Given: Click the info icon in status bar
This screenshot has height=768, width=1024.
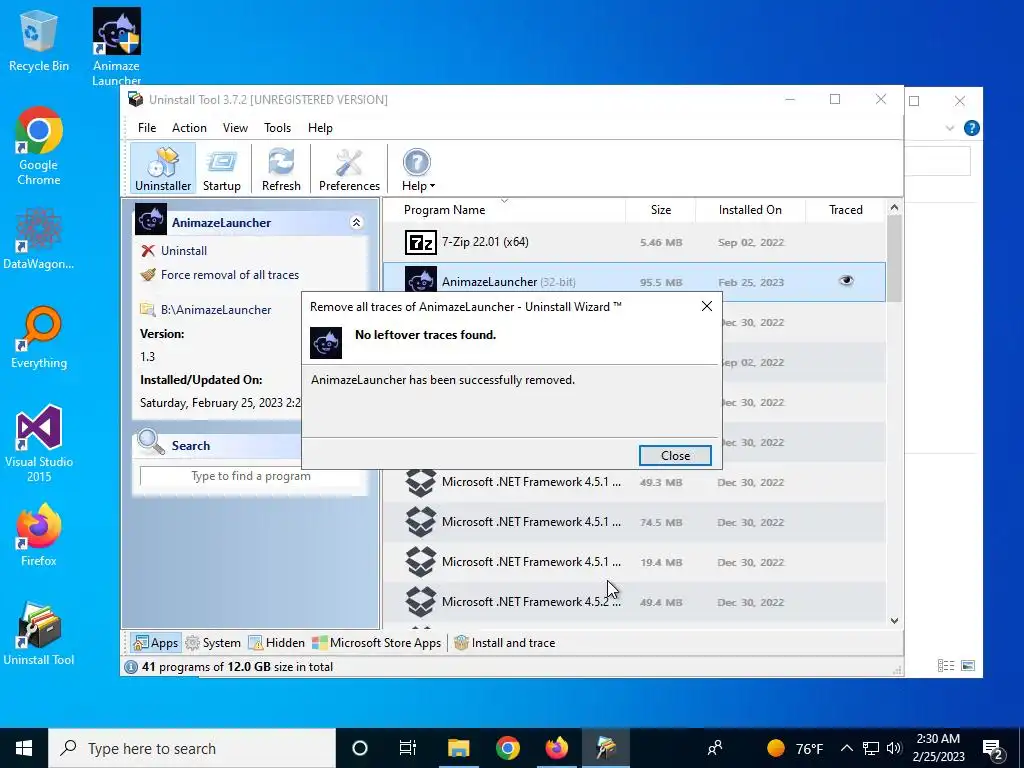Looking at the screenshot, I should (x=131, y=667).
